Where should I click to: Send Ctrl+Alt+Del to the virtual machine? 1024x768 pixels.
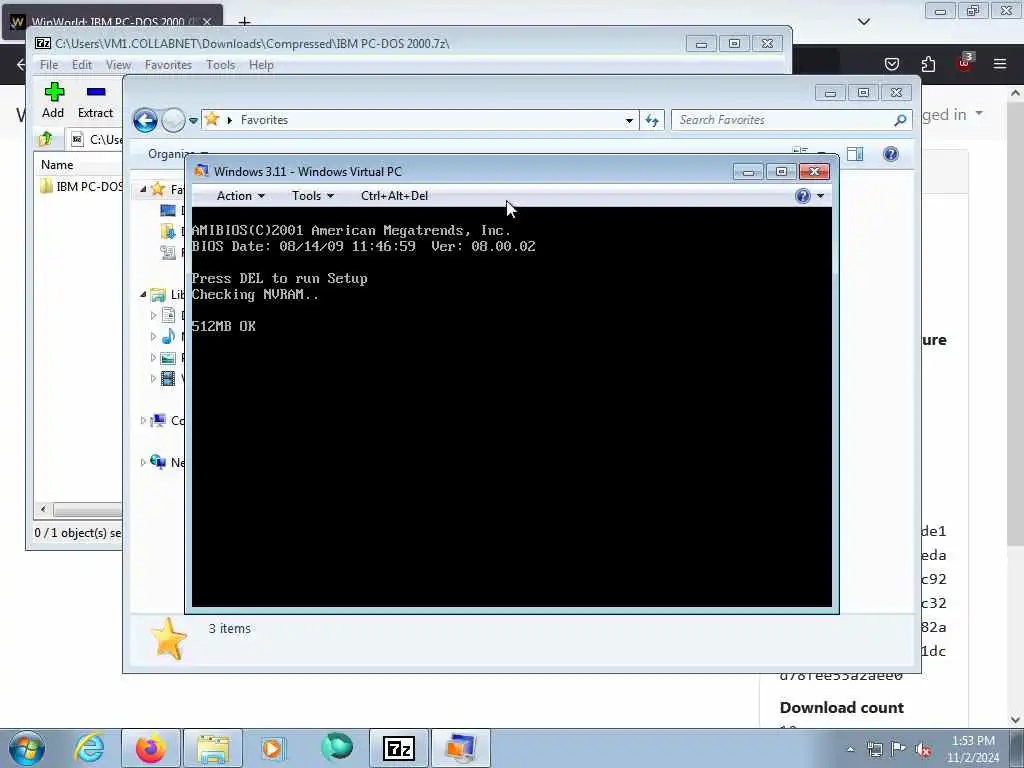[x=394, y=196]
